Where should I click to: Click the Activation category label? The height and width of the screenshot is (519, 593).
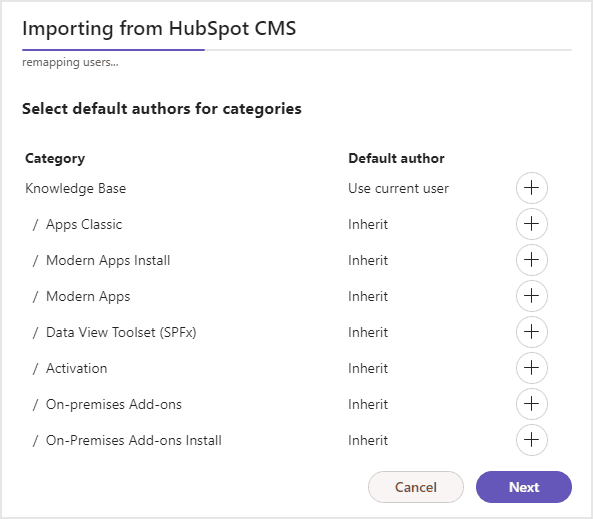(77, 368)
